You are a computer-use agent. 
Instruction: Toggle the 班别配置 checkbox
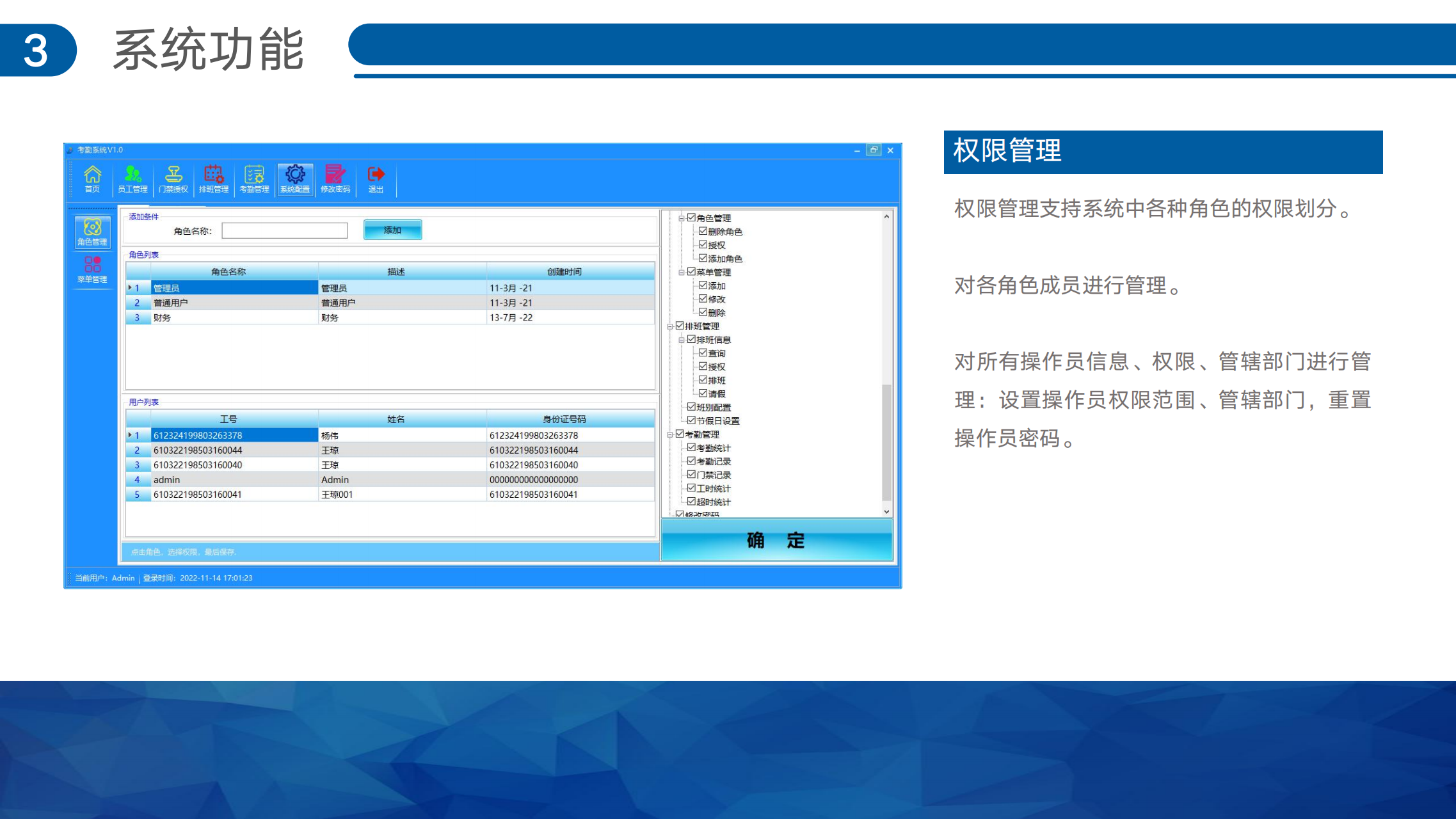point(691,406)
